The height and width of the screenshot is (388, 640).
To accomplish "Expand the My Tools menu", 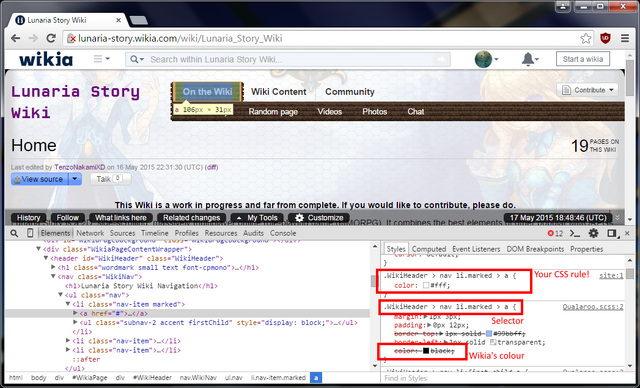I will [x=257, y=218].
